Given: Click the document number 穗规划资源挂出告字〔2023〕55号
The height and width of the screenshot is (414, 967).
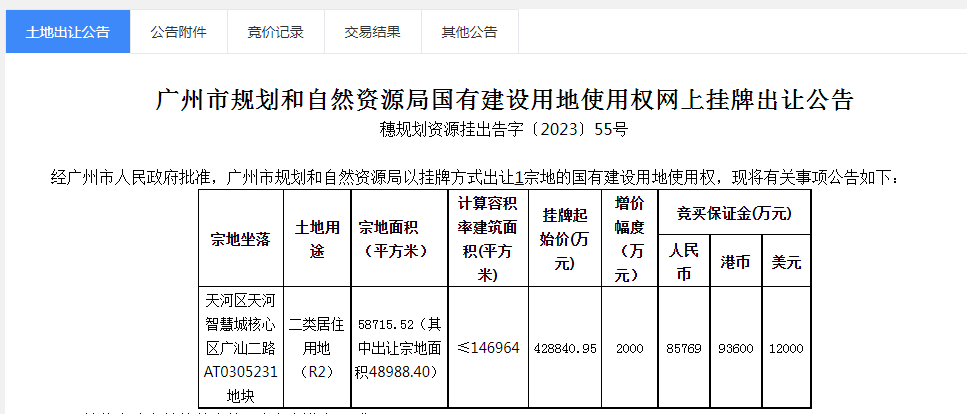Looking at the screenshot, I should point(504,130).
